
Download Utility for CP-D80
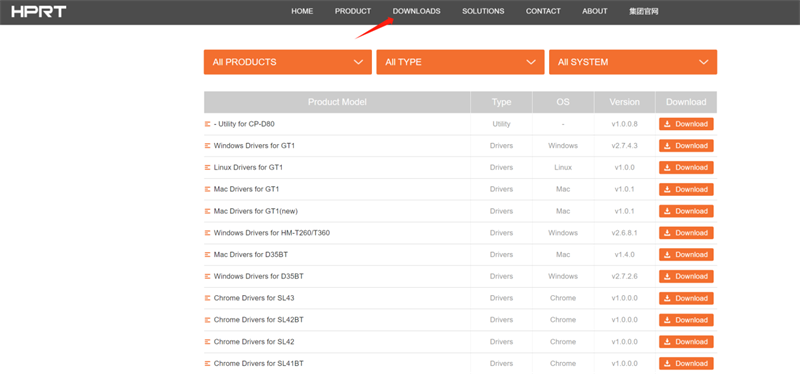coord(686,124)
